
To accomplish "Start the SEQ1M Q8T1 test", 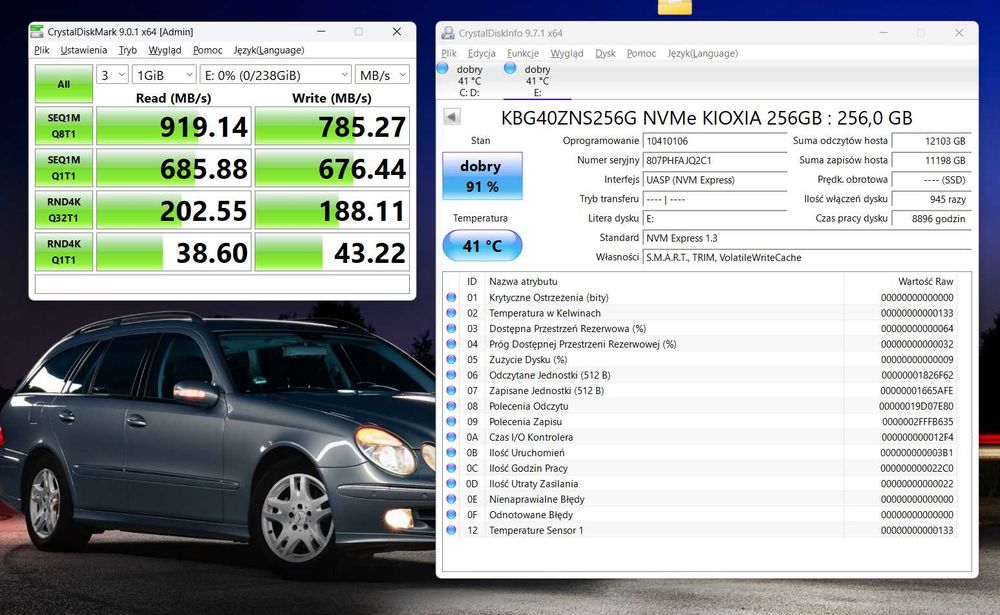I will tap(64, 126).
